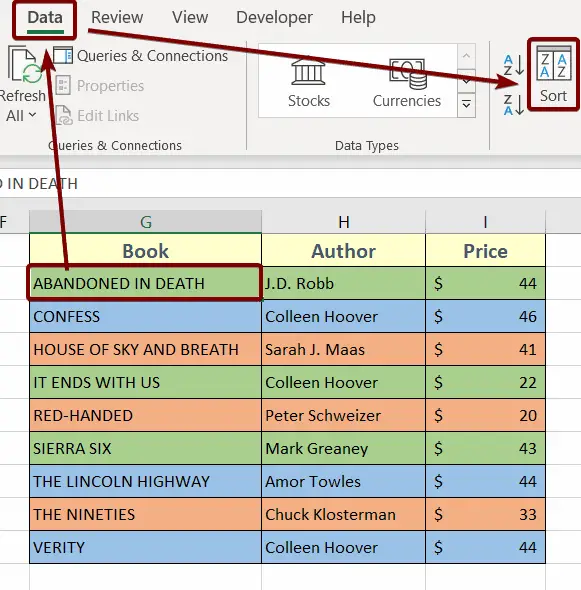Screen dimensions: 581x590
Task: Expand the Refresh All dropdown arrow
Action: pyautogui.click(x=32, y=114)
